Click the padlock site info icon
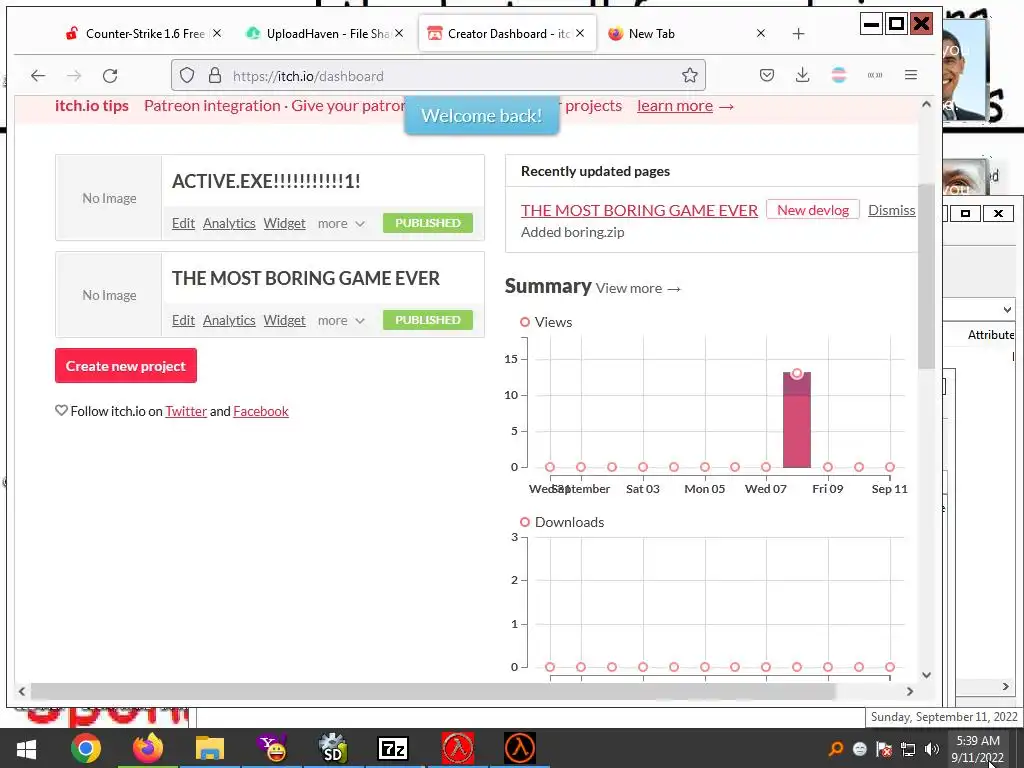 (x=214, y=76)
